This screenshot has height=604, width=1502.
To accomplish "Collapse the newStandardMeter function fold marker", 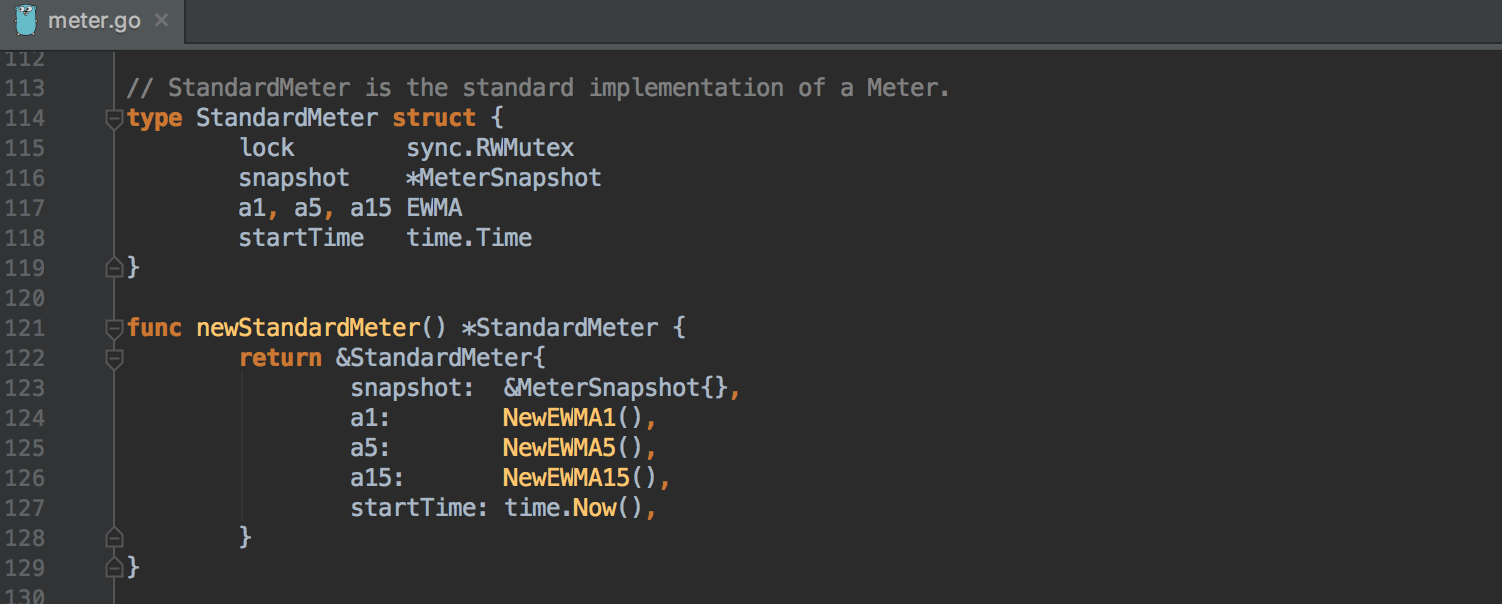I will [x=114, y=328].
